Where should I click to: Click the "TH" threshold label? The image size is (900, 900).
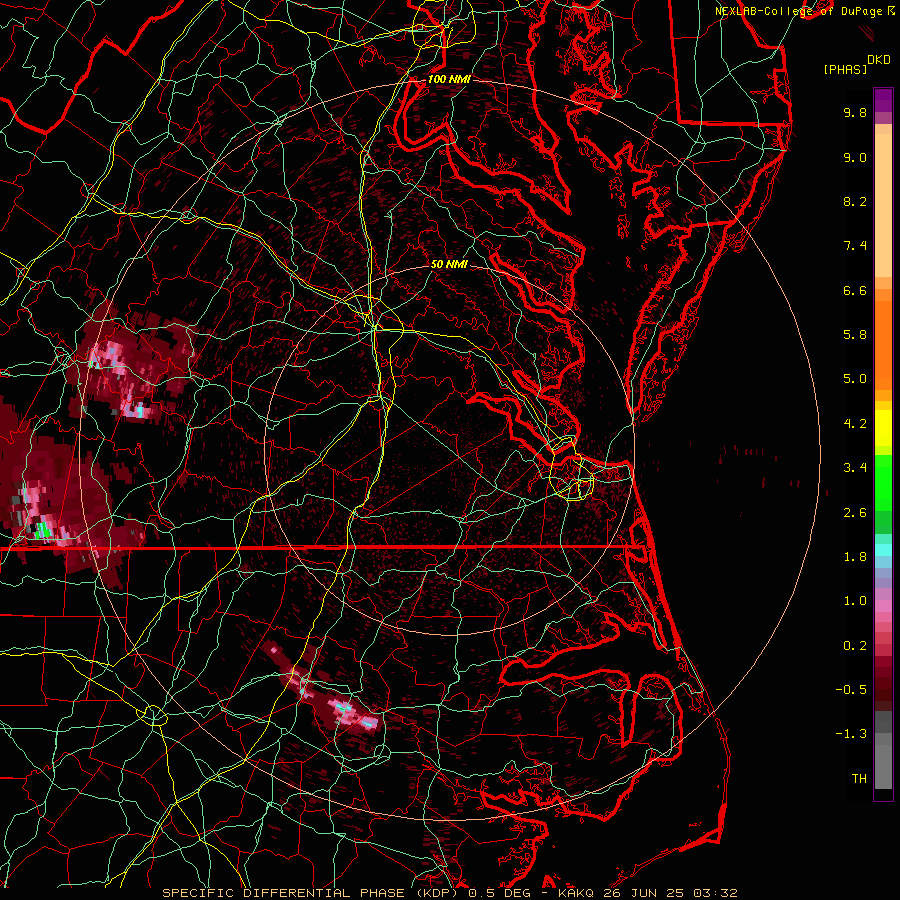(x=859, y=779)
